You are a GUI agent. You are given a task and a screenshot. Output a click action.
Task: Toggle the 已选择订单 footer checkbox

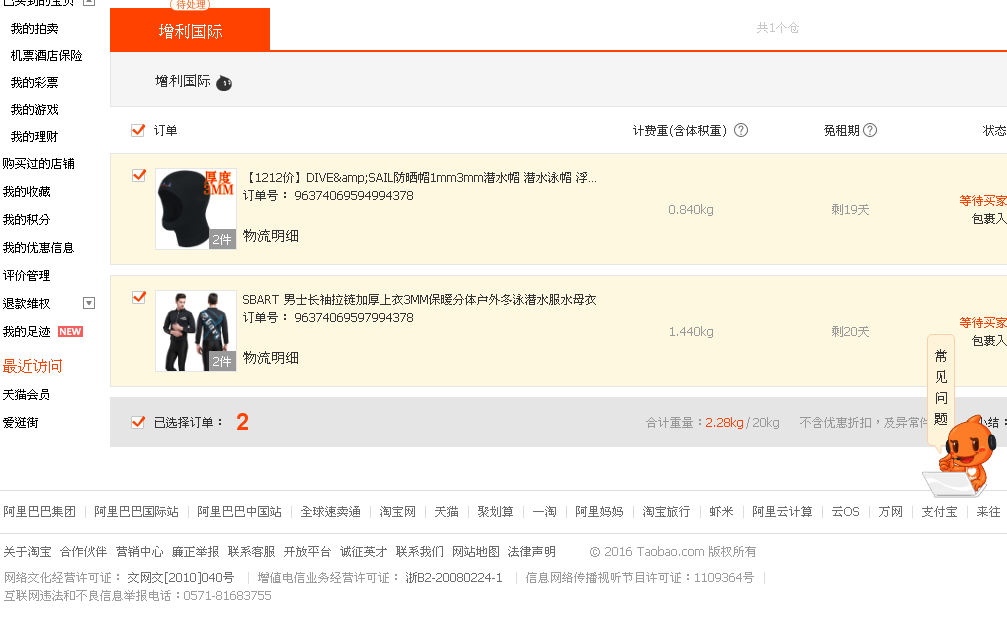point(137,422)
